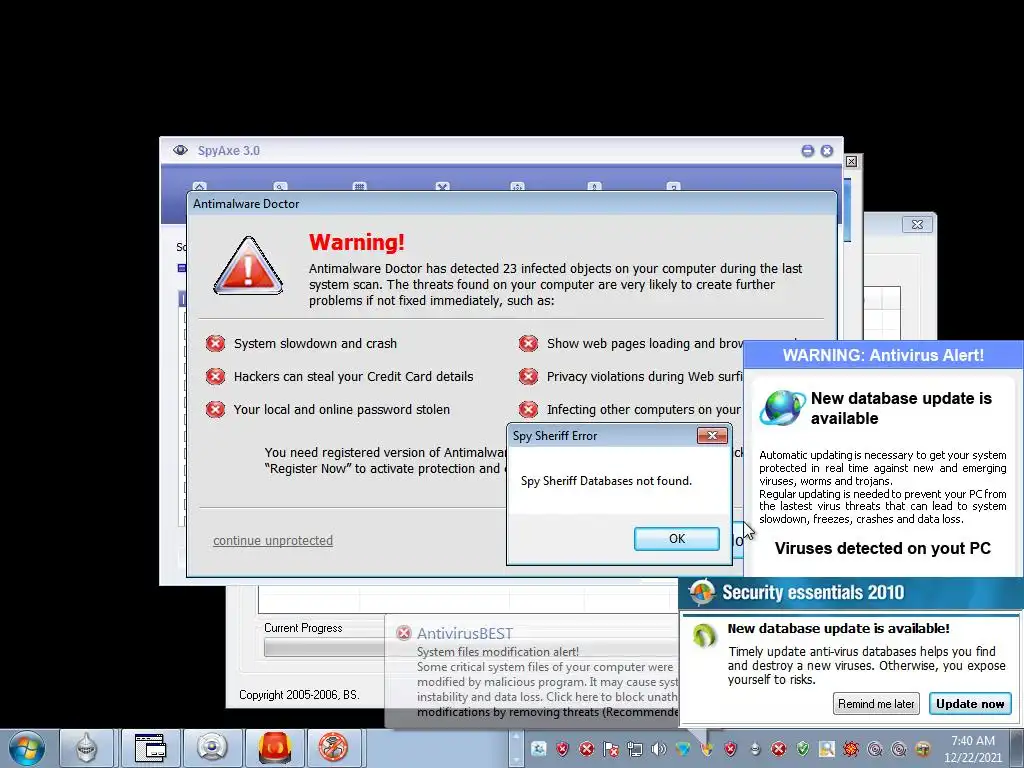Click the gear-window icon at tray start

[539, 749]
